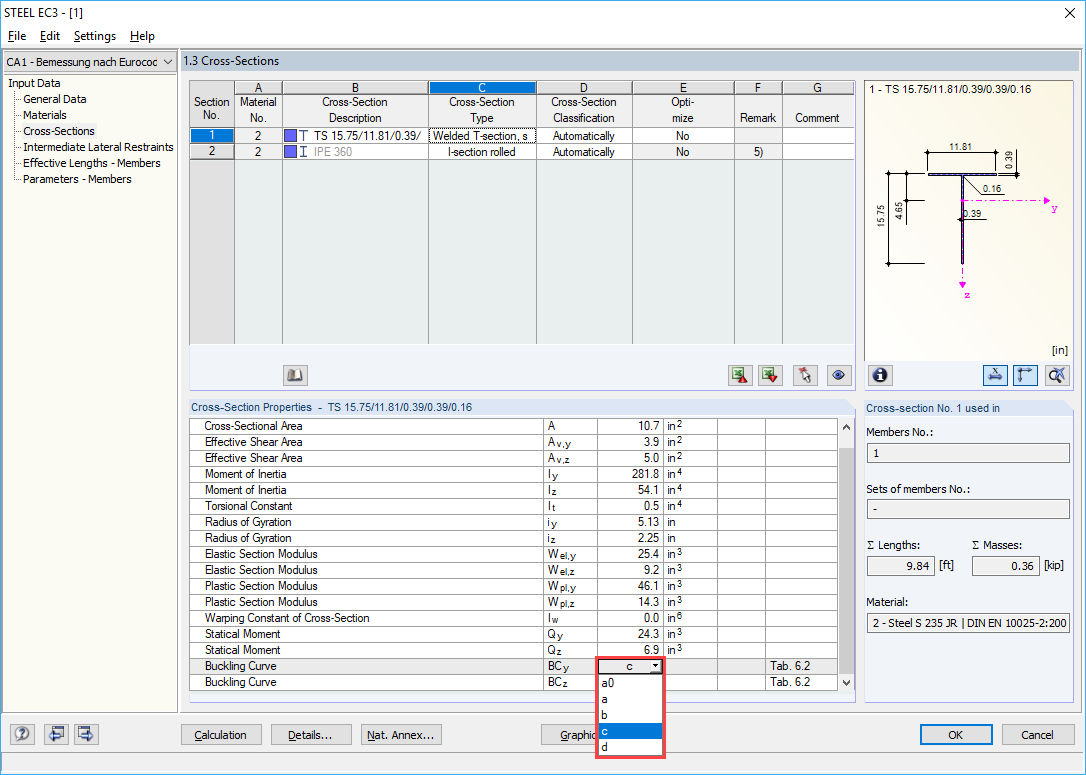This screenshot has height=775, width=1086.
Task: Click the 'I-section rolled' type cell
Action: [x=482, y=152]
